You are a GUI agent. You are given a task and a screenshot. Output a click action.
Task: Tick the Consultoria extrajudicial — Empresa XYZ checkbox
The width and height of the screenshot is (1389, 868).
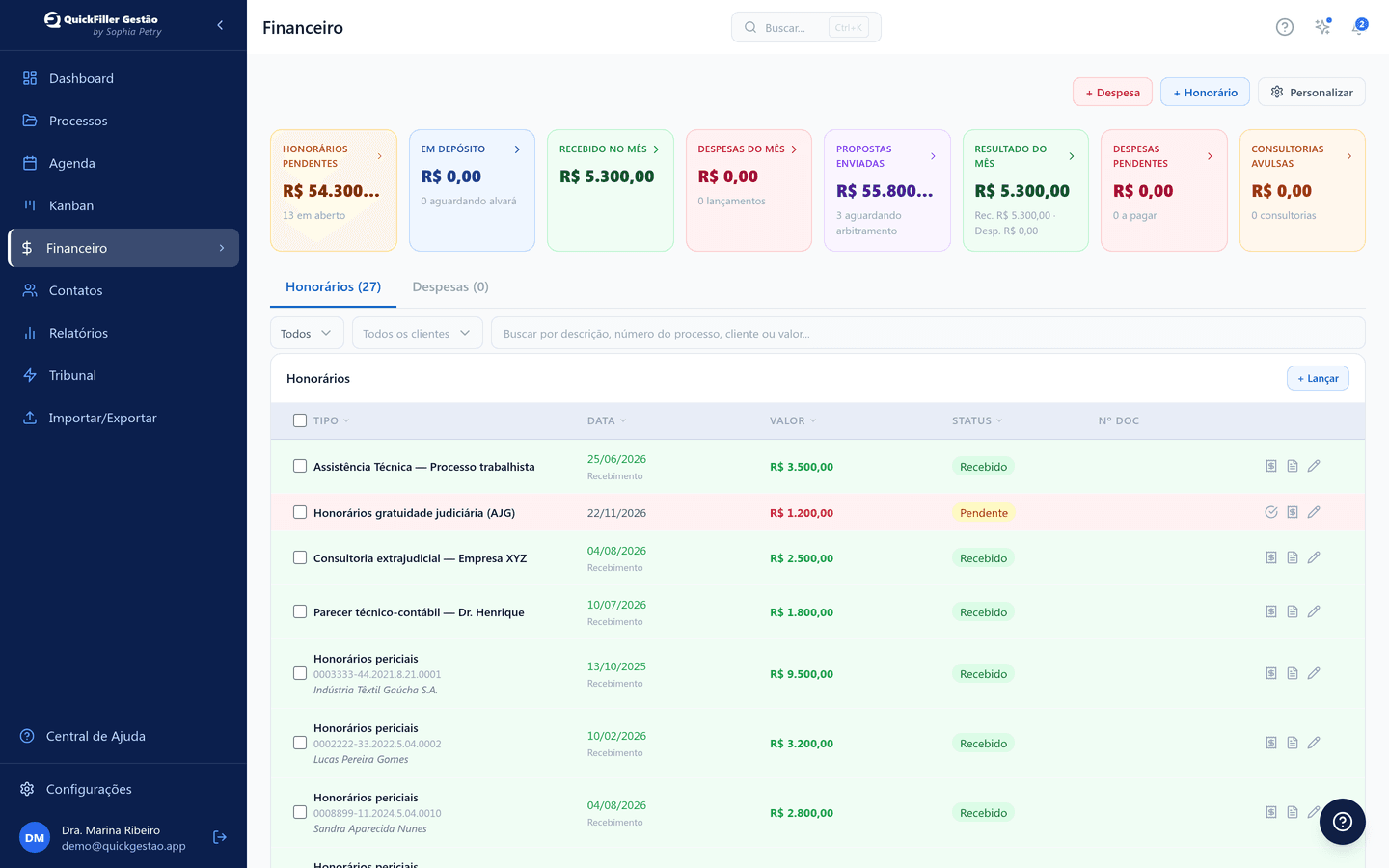tap(300, 557)
